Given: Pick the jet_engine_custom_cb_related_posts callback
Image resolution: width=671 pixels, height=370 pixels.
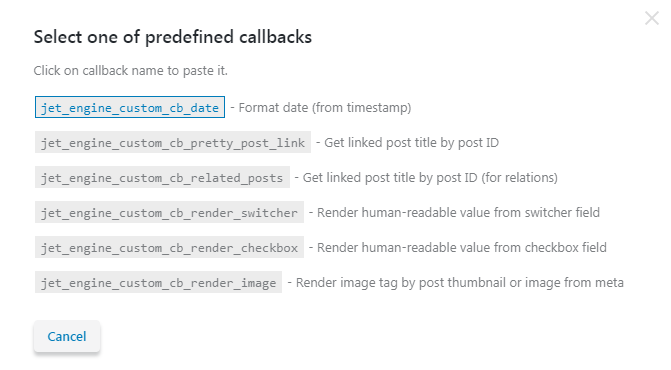Looking at the screenshot, I should tap(162, 177).
